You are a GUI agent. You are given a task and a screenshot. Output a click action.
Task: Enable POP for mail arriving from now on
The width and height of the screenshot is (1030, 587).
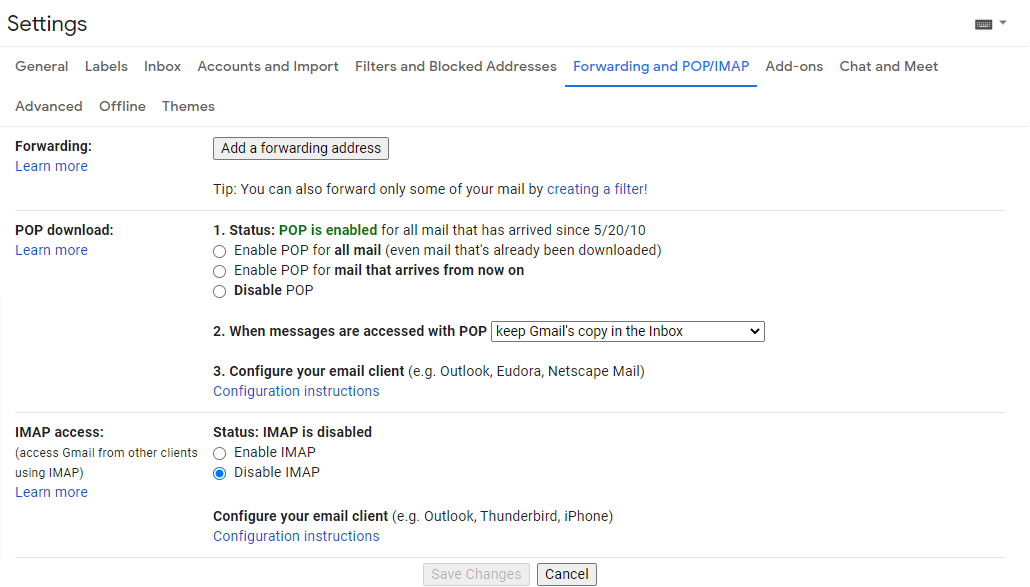tap(219, 271)
